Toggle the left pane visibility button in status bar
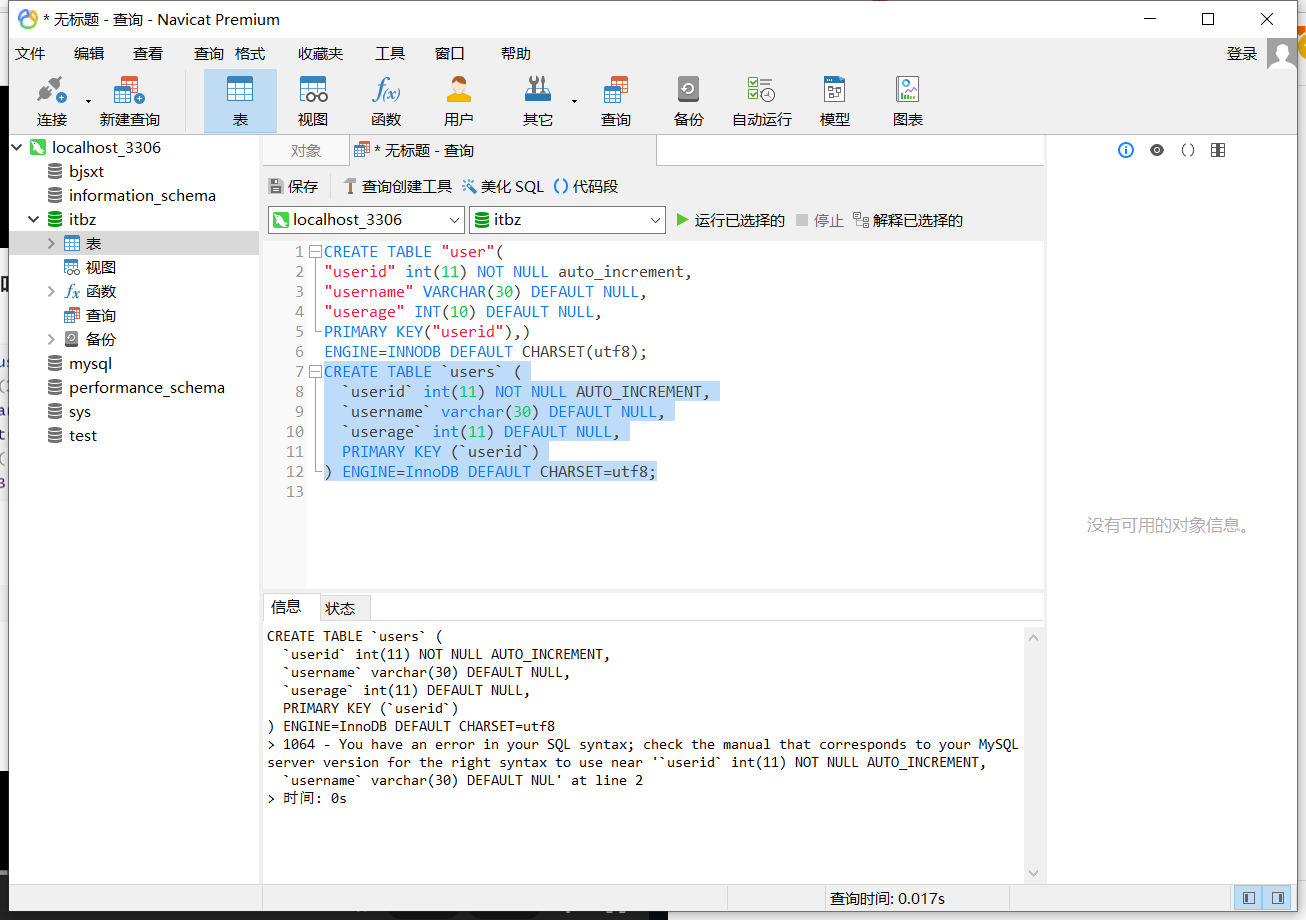This screenshot has width=1306, height=920. [1248, 898]
